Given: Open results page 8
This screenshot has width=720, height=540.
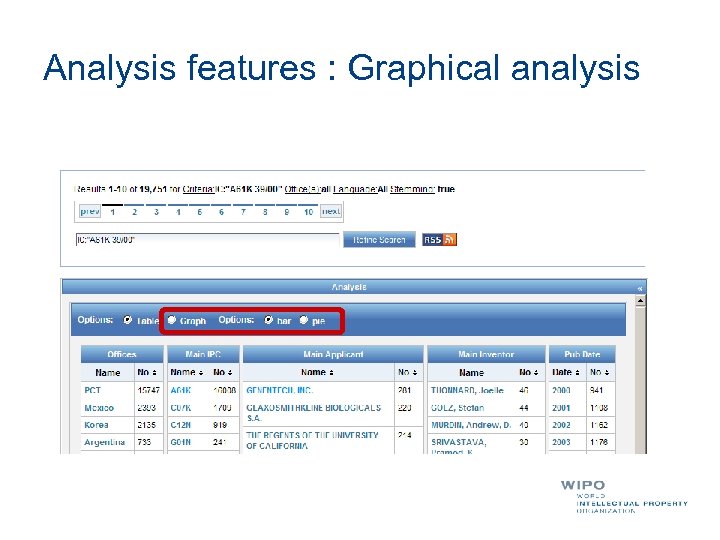Looking at the screenshot, I should 265,212.
